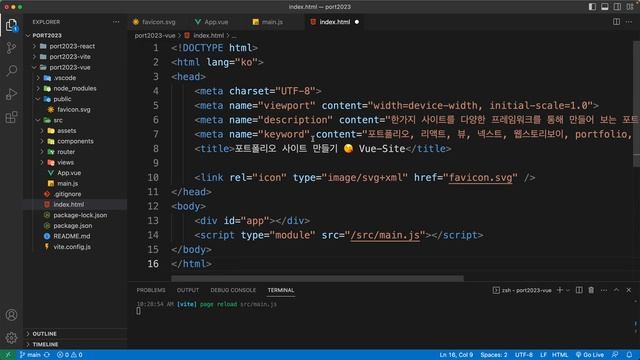Close the terminal panel

coord(629,290)
